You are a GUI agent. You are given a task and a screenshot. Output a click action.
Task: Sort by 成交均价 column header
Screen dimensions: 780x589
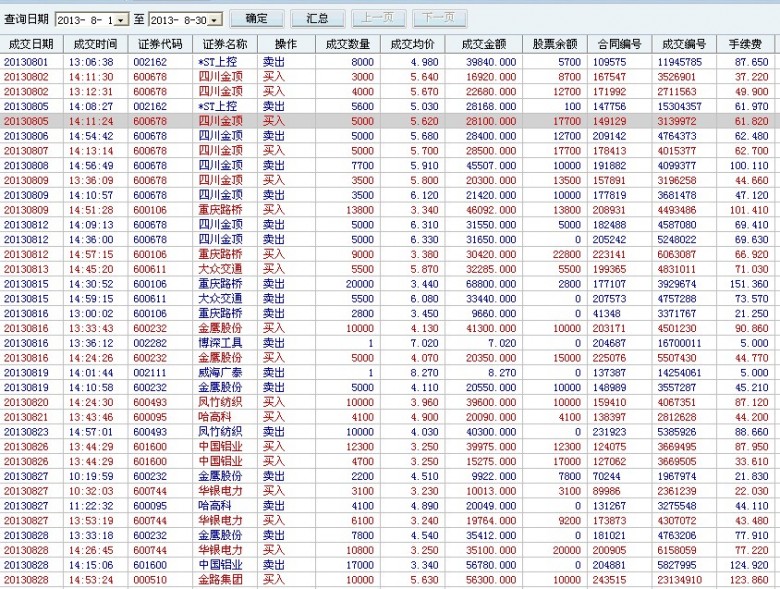pos(412,44)
